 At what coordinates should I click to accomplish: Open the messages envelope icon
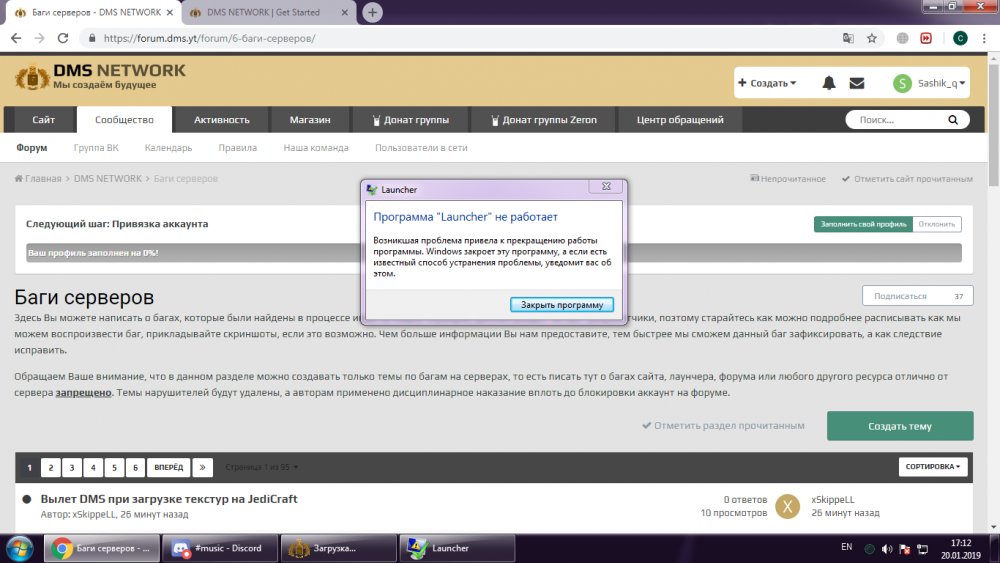click(856, 83)
